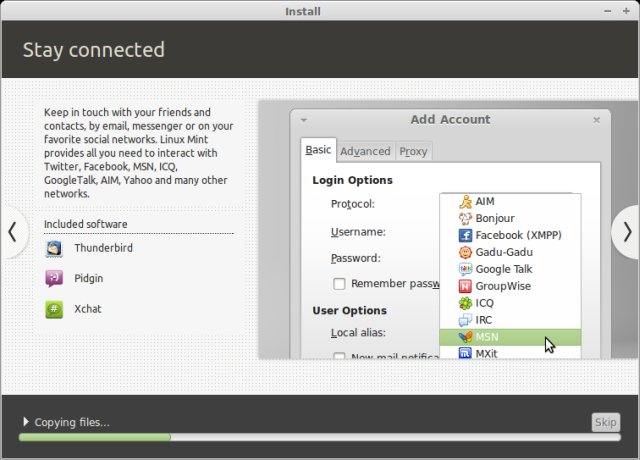Click the Xchat software name

(87, 309)
